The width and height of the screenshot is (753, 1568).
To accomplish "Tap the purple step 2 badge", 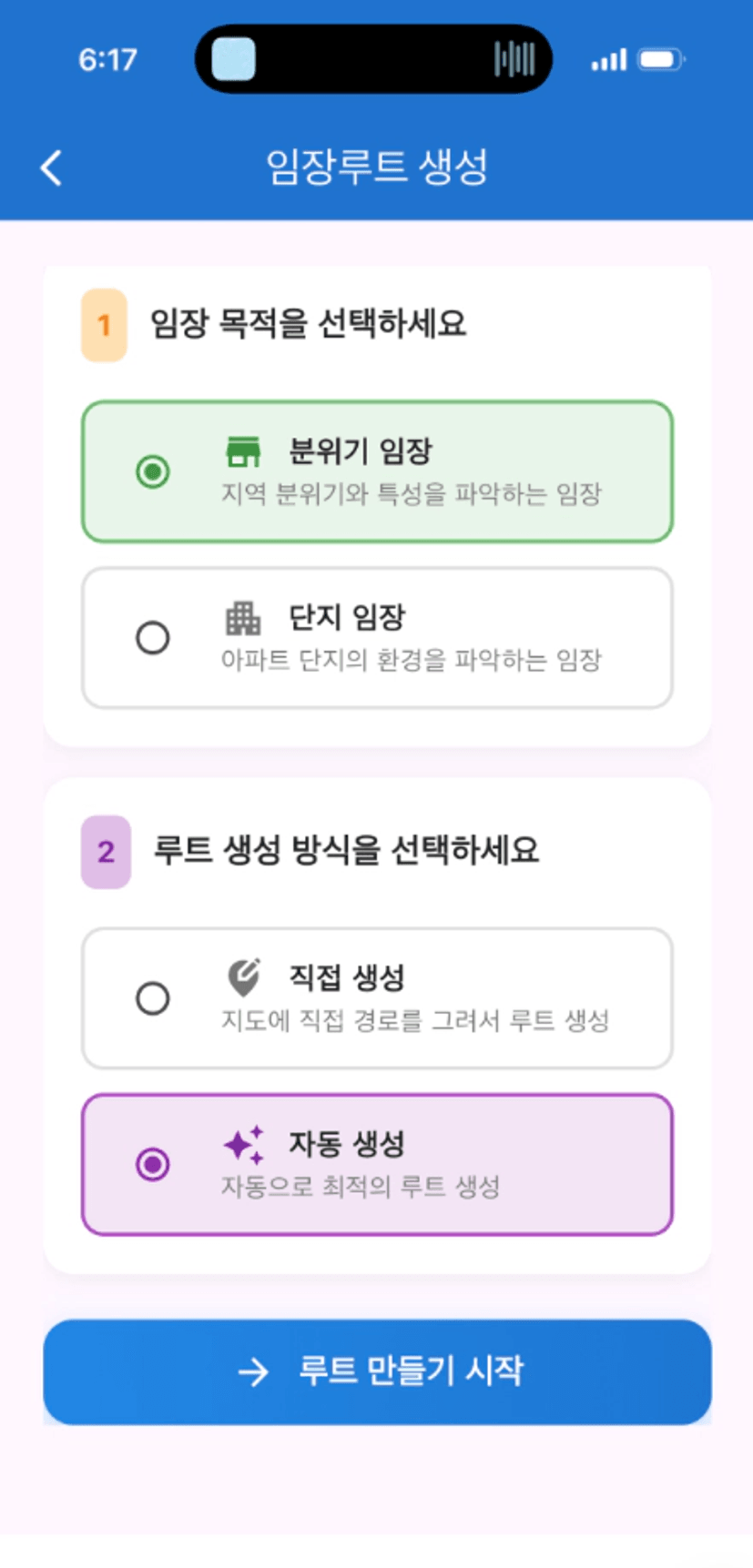I will click(106, 852).
